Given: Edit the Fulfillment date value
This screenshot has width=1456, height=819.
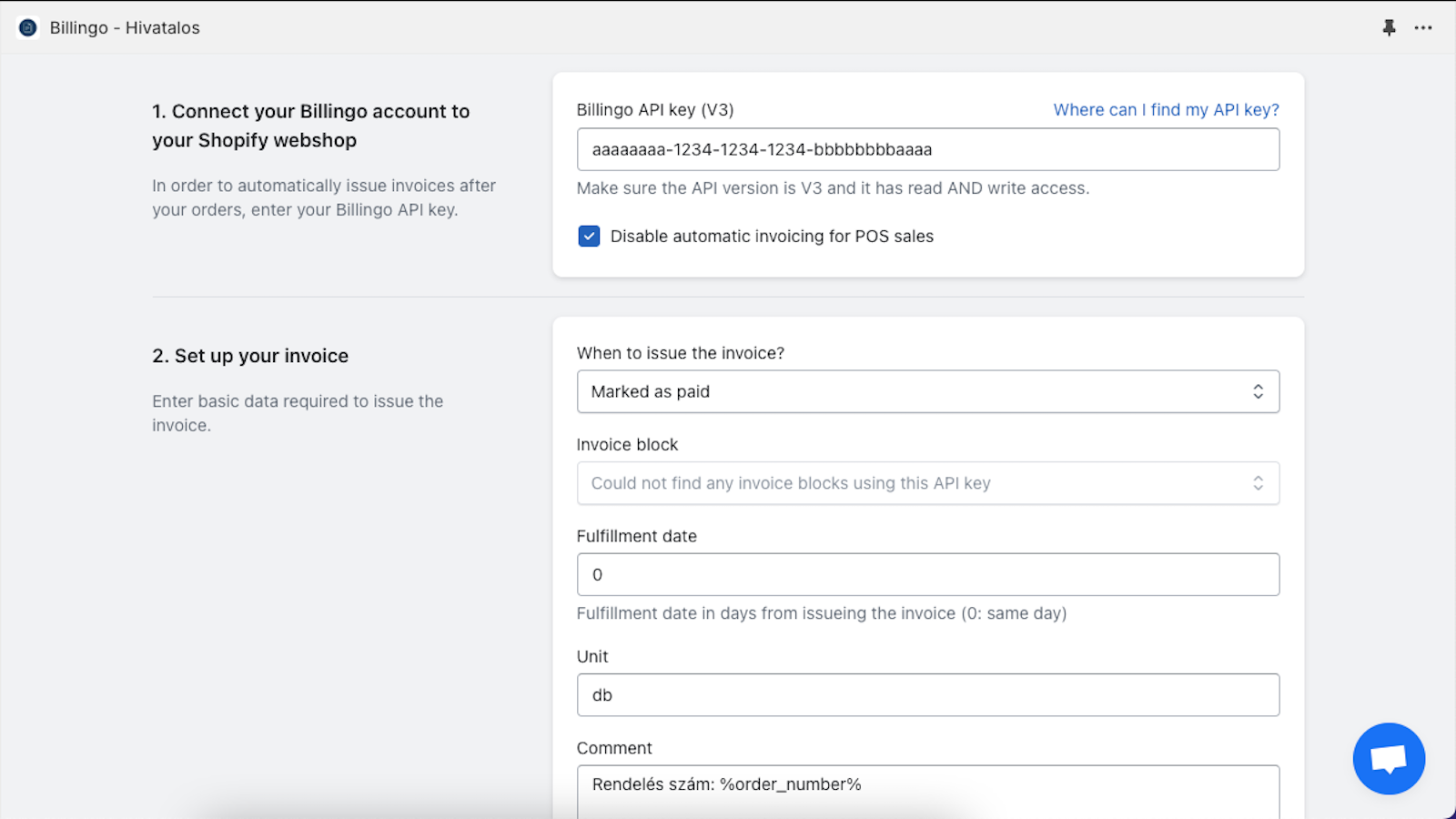Looking at the screenshot, I should tap(927, 574).
